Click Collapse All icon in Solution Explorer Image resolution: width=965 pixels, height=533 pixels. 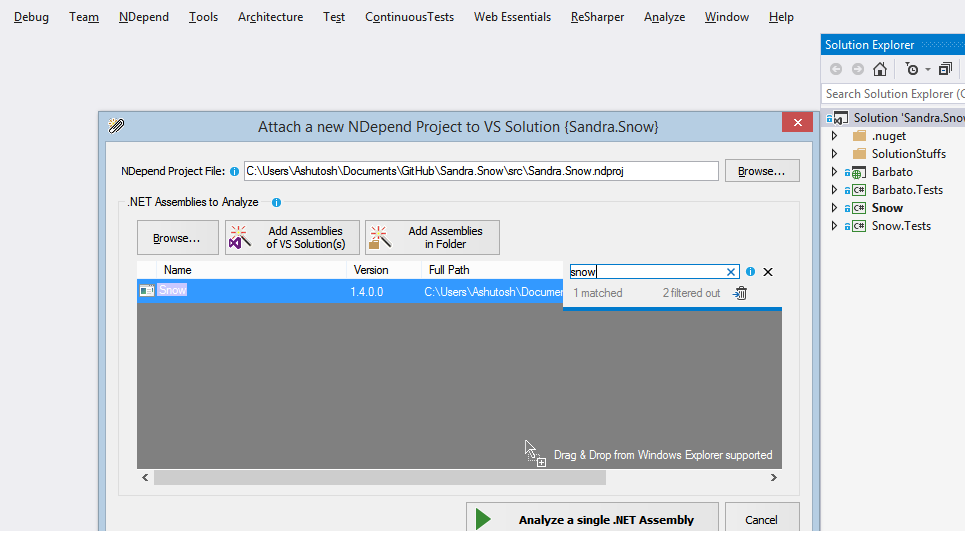(945, 69)
